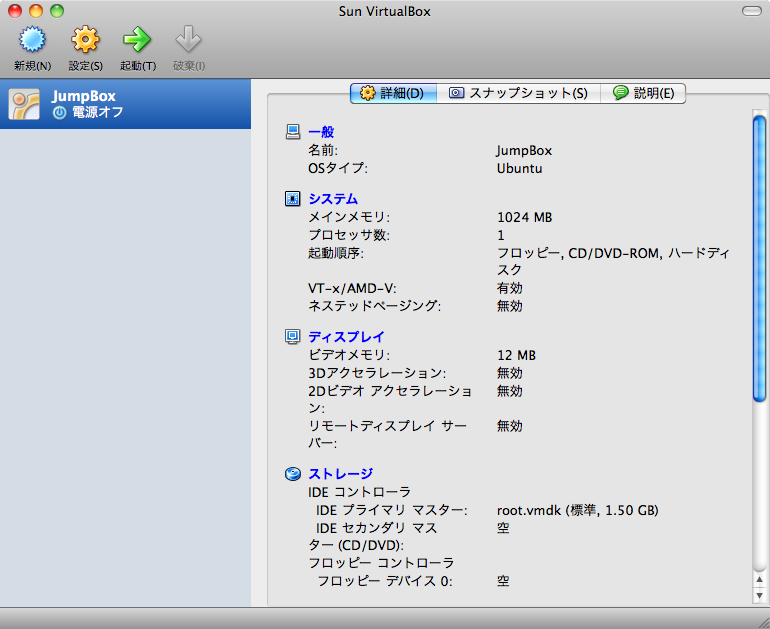Image resolution: width=770 pixels, height=629 pixels.
Task: Select the JumpBox virtual machine icon
Action: click(24, 104)
